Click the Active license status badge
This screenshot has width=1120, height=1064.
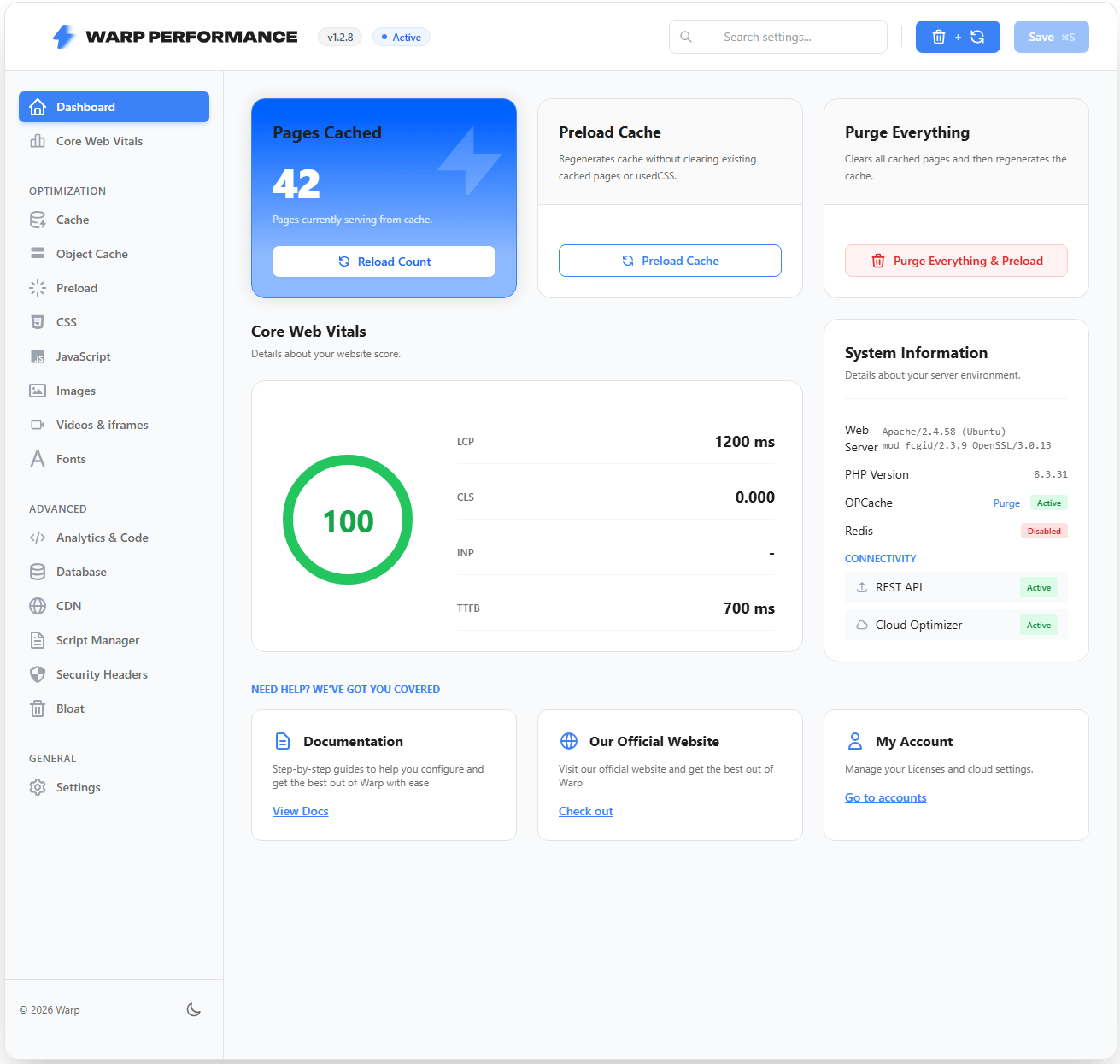401,37
